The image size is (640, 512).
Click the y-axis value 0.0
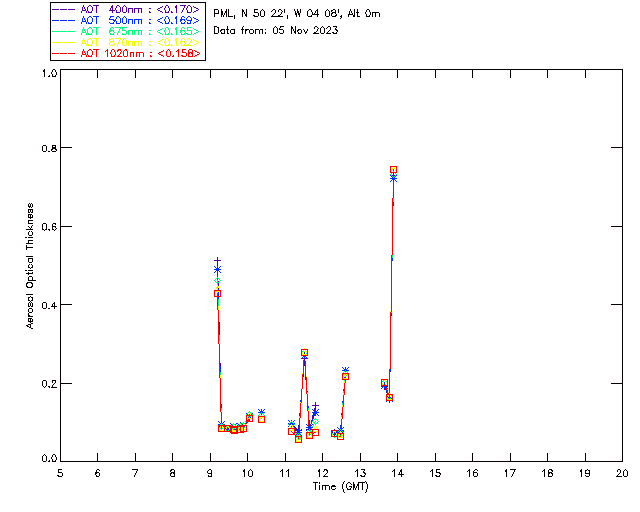[x=49, y=459]
